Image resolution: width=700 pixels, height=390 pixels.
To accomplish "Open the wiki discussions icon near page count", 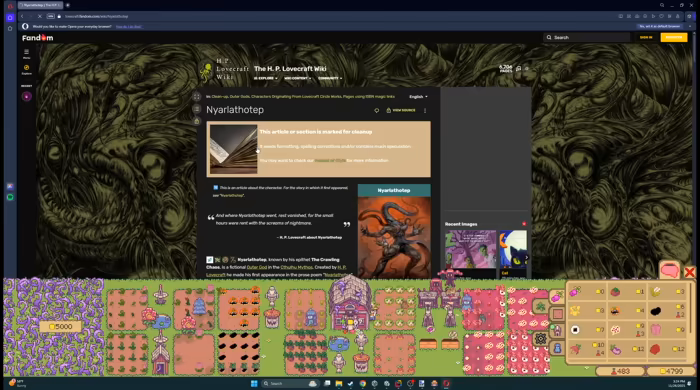I will tap(518, 69).
